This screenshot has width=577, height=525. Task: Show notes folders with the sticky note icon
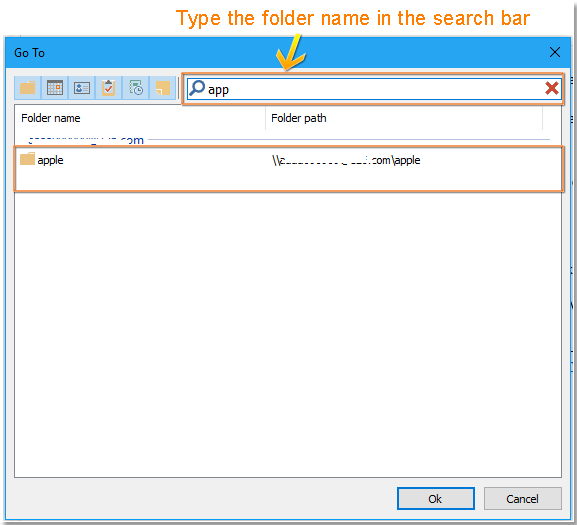click(x=163, y=88)
